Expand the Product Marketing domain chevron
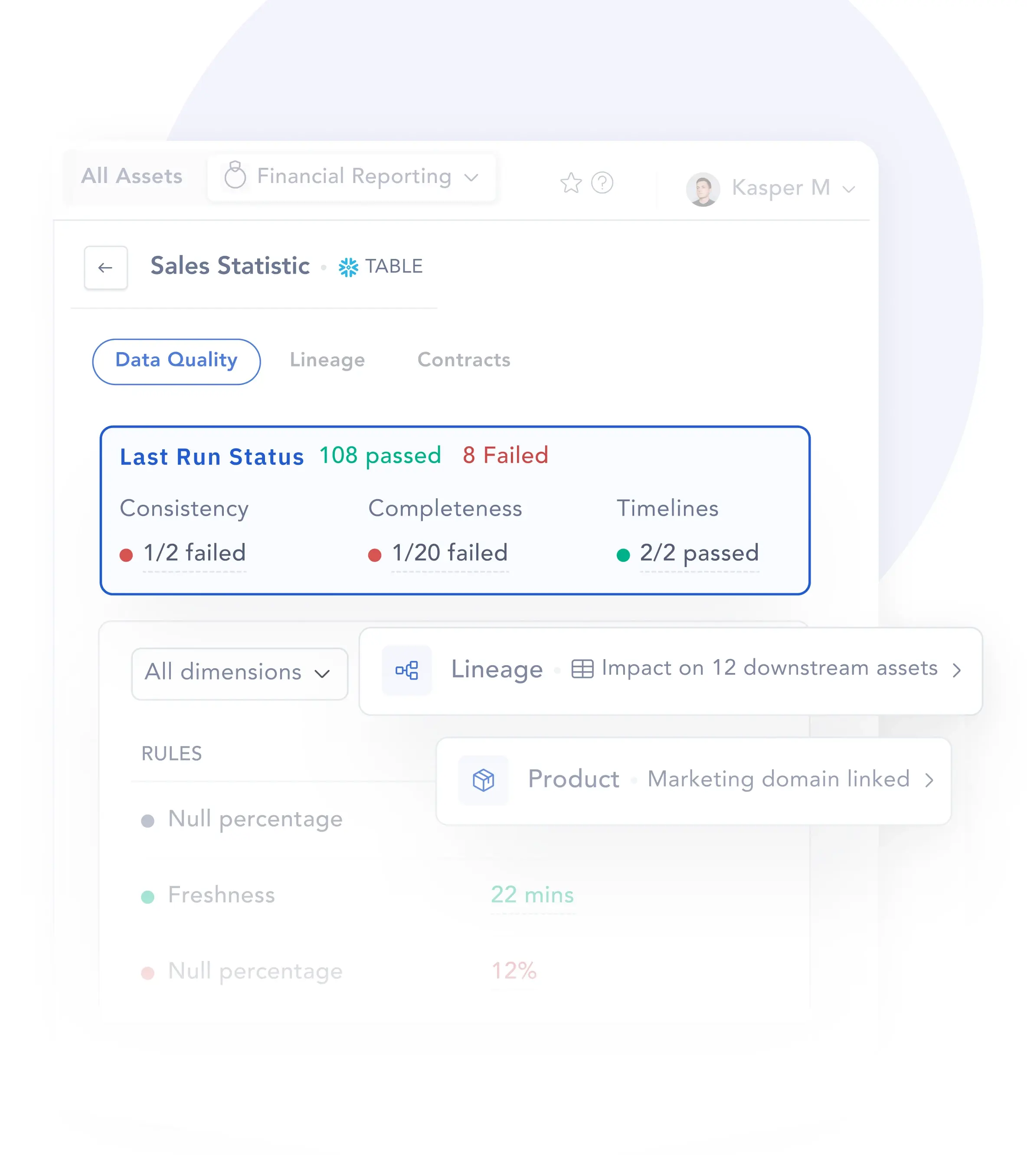The image size is (1027, 1176). [x=929, y=780]
